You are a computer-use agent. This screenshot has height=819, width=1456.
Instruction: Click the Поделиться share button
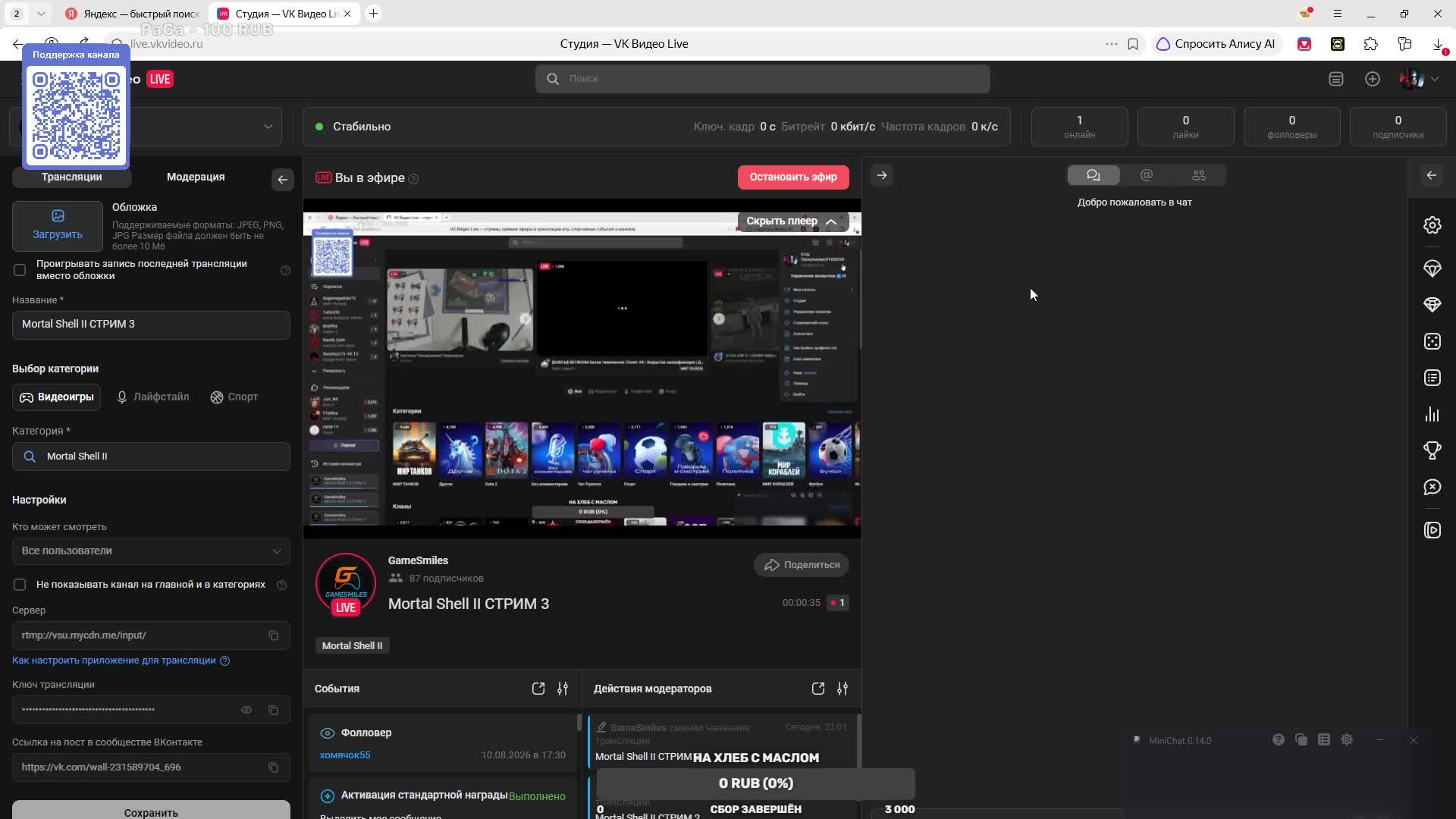pos(802,565)
